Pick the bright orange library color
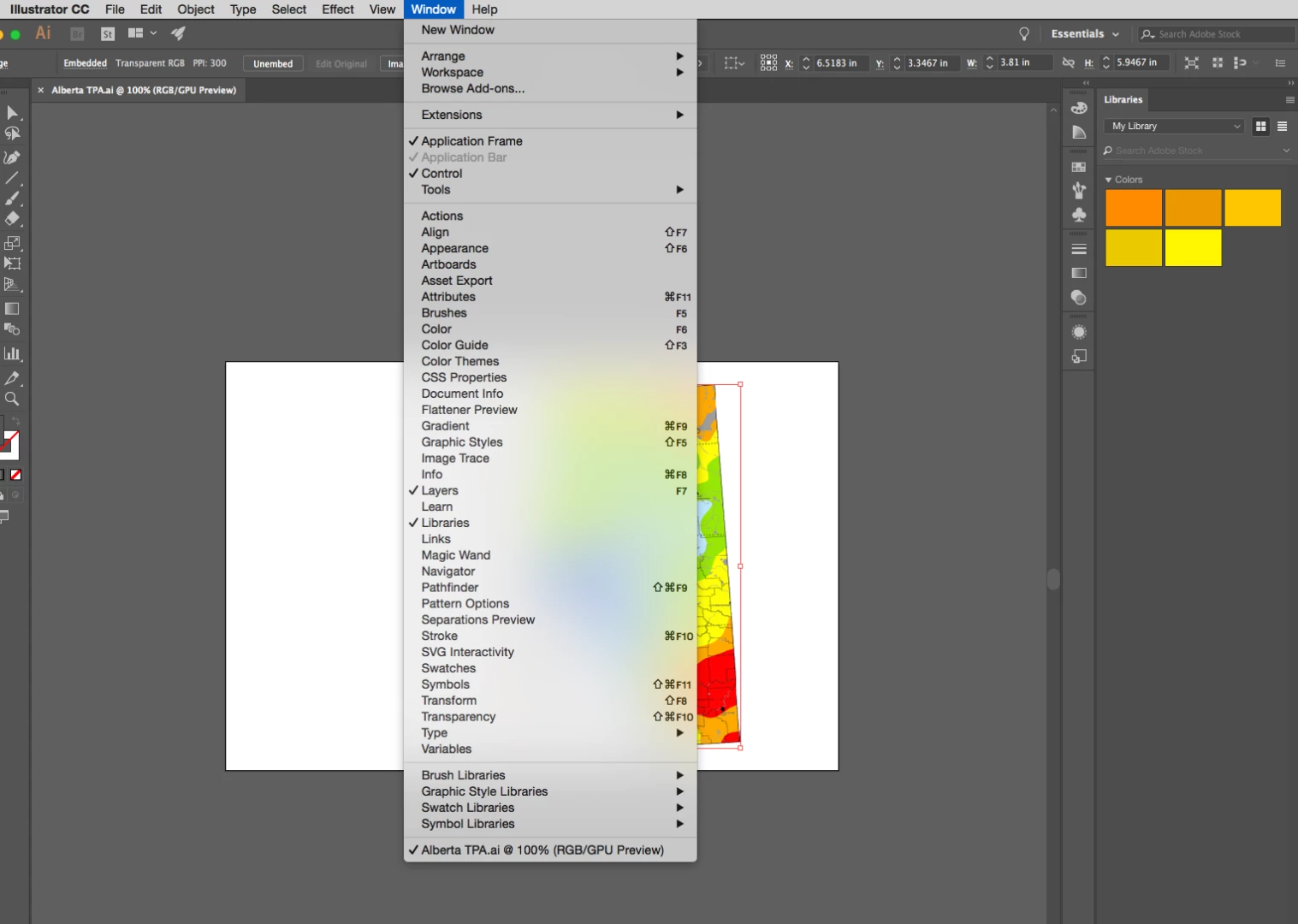Screen dimensions: 1298x924 (x=1134, y=208)
